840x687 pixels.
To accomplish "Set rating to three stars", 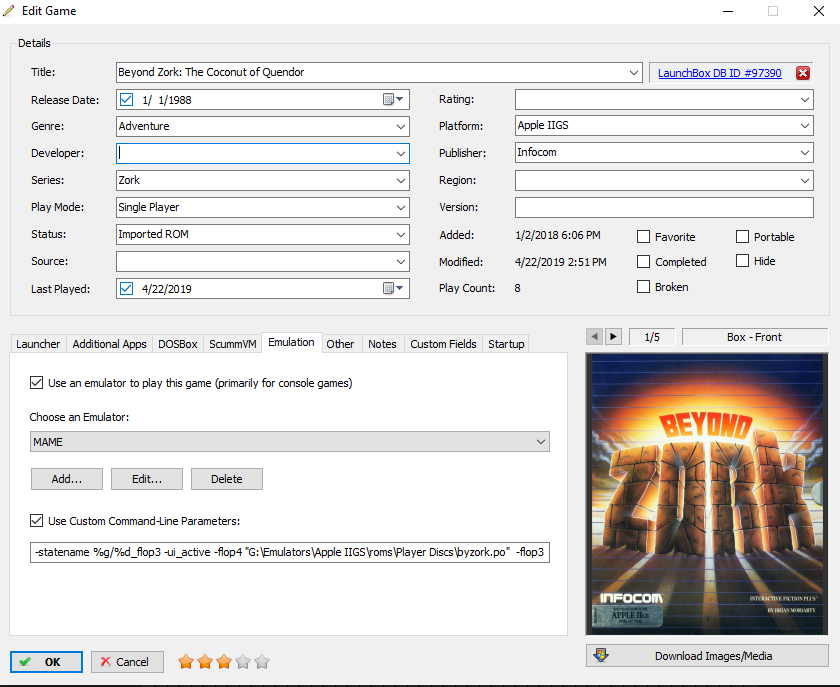I will pos(224,662).
